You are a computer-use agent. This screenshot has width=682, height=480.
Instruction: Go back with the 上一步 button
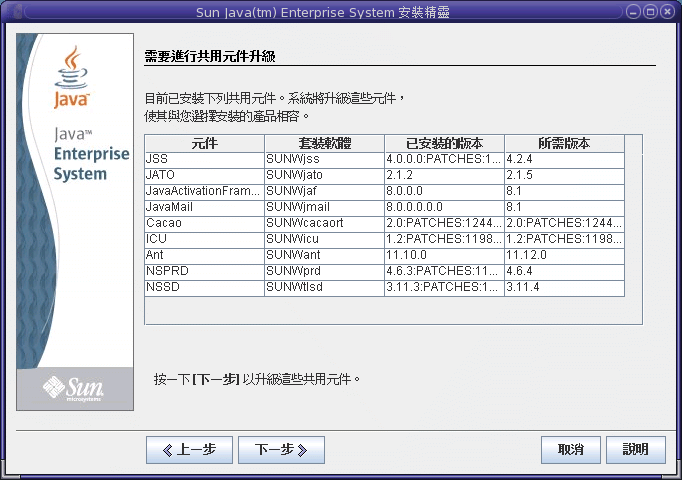click(189, 450)
